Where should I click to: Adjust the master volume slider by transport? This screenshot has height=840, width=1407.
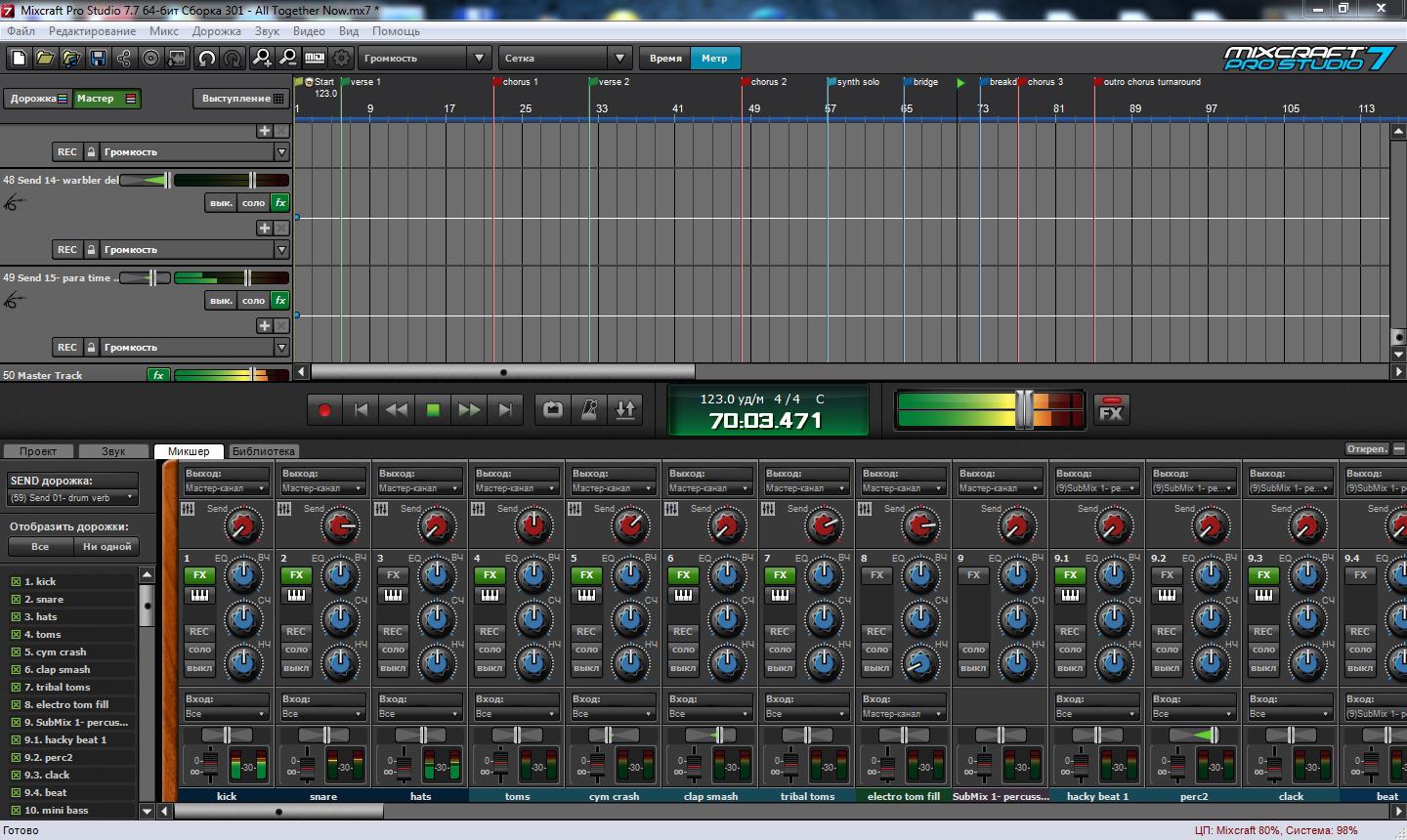[x=1023, y=409]
